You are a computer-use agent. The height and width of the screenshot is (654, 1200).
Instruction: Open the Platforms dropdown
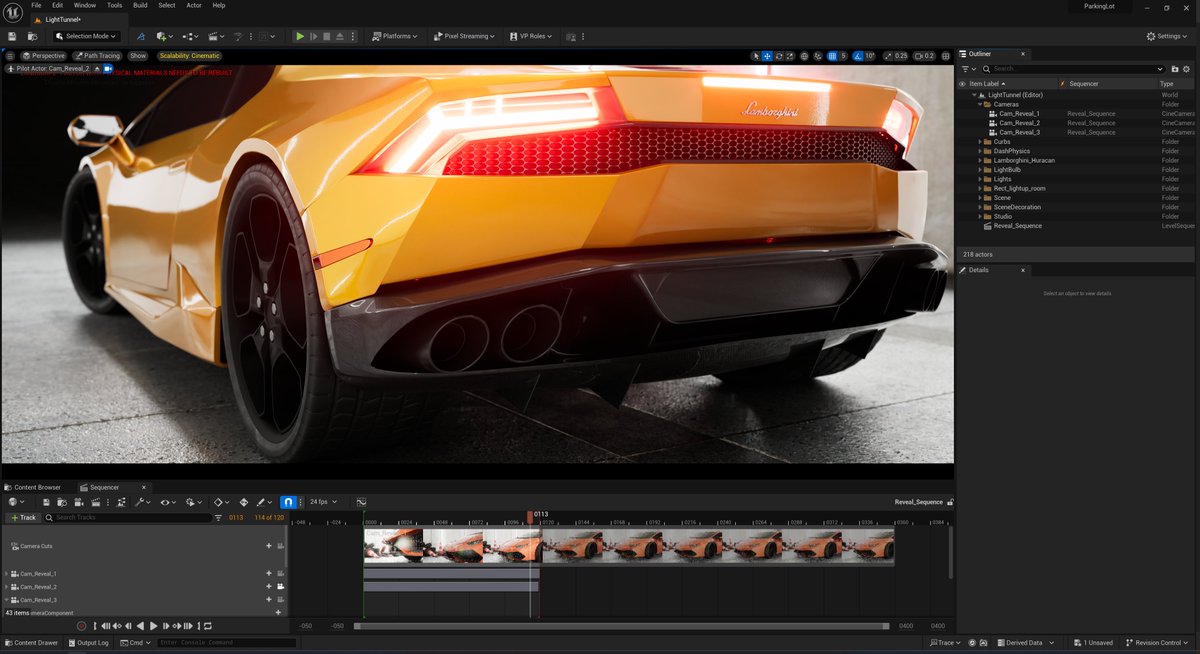(394, 36)
